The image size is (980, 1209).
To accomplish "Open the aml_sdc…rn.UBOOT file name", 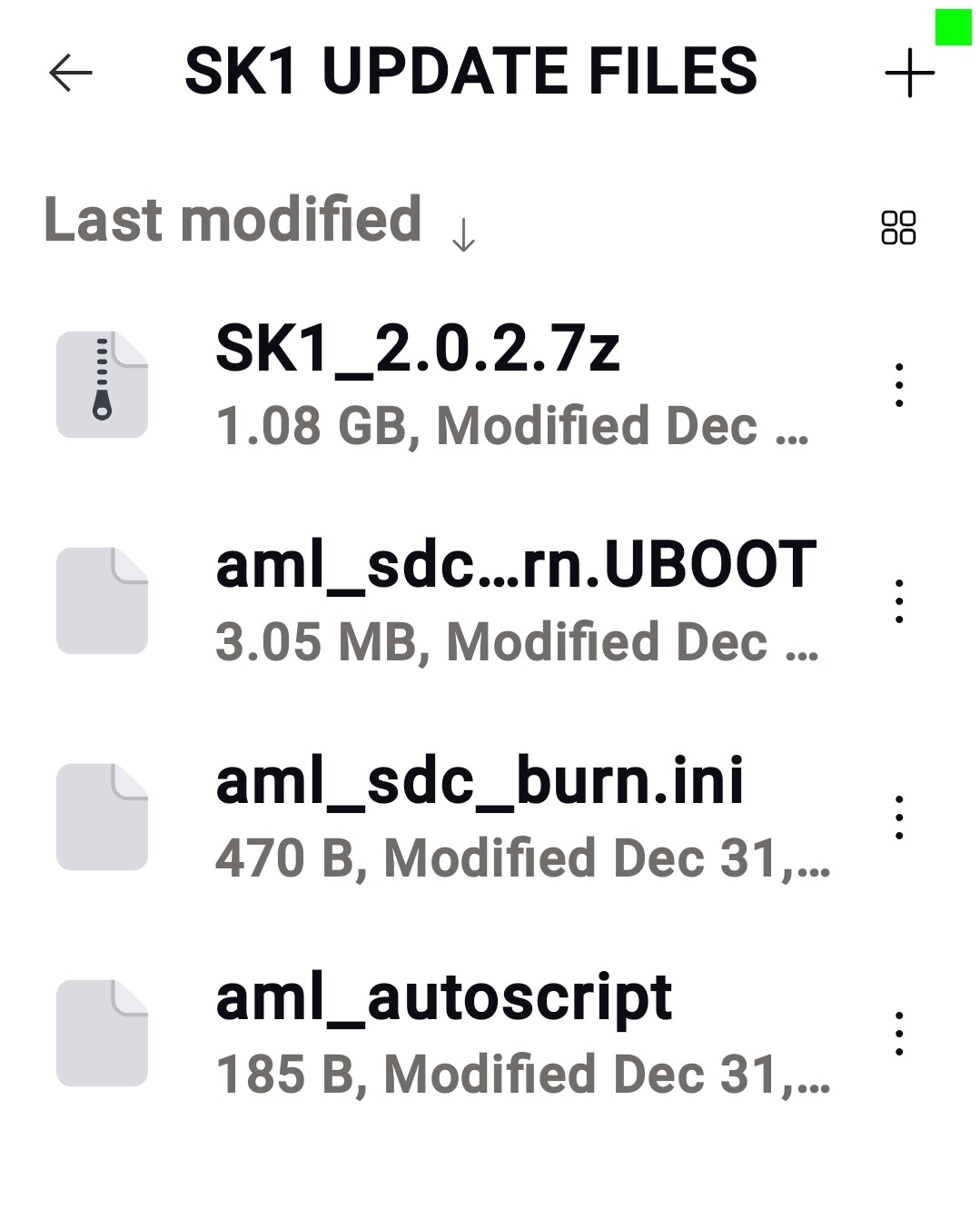I will pyautogui.click(x=516, y=565).
